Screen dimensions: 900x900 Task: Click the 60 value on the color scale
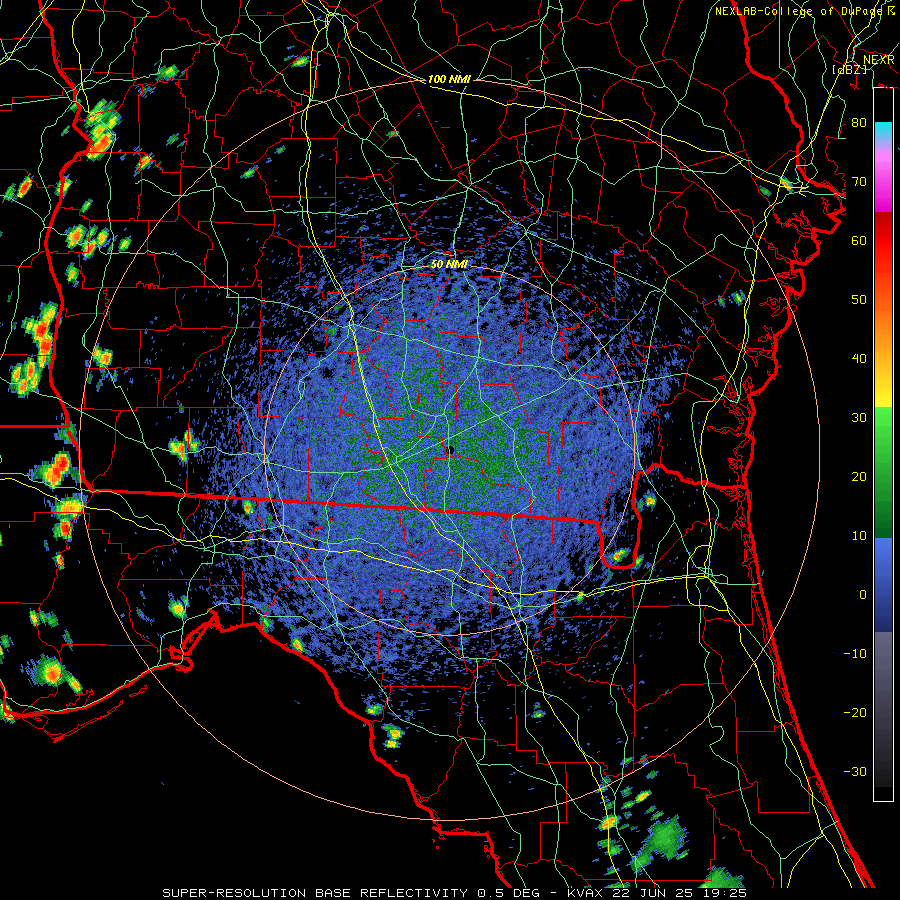point(859,240)
